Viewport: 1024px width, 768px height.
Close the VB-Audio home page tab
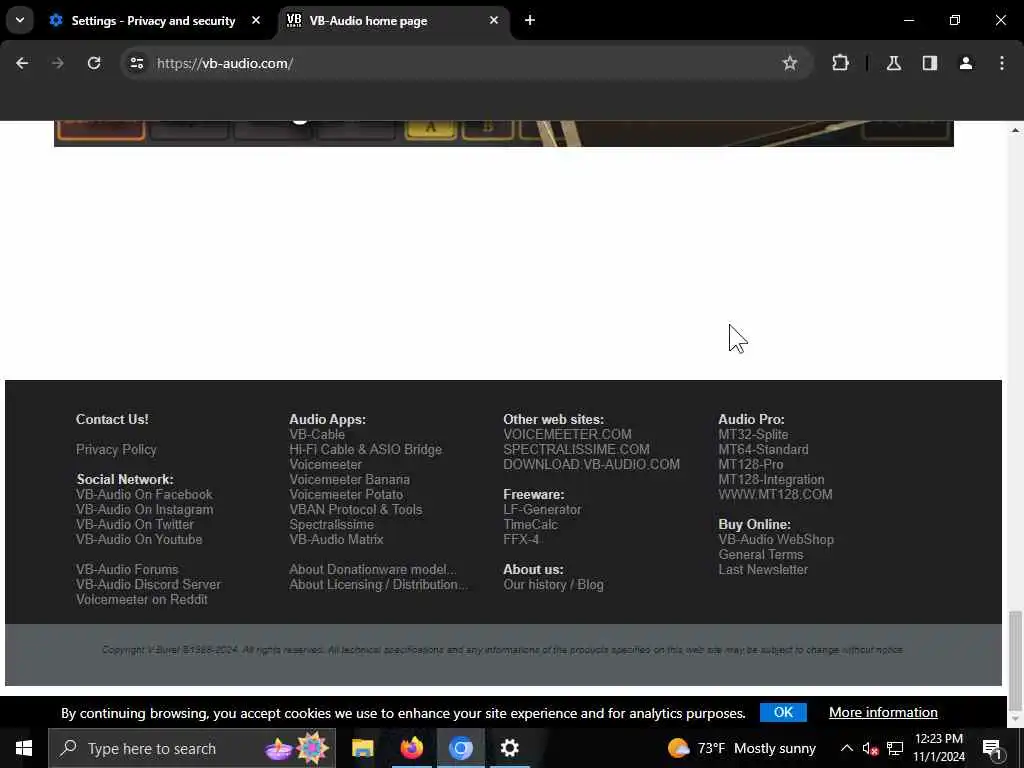coord(494,20)
